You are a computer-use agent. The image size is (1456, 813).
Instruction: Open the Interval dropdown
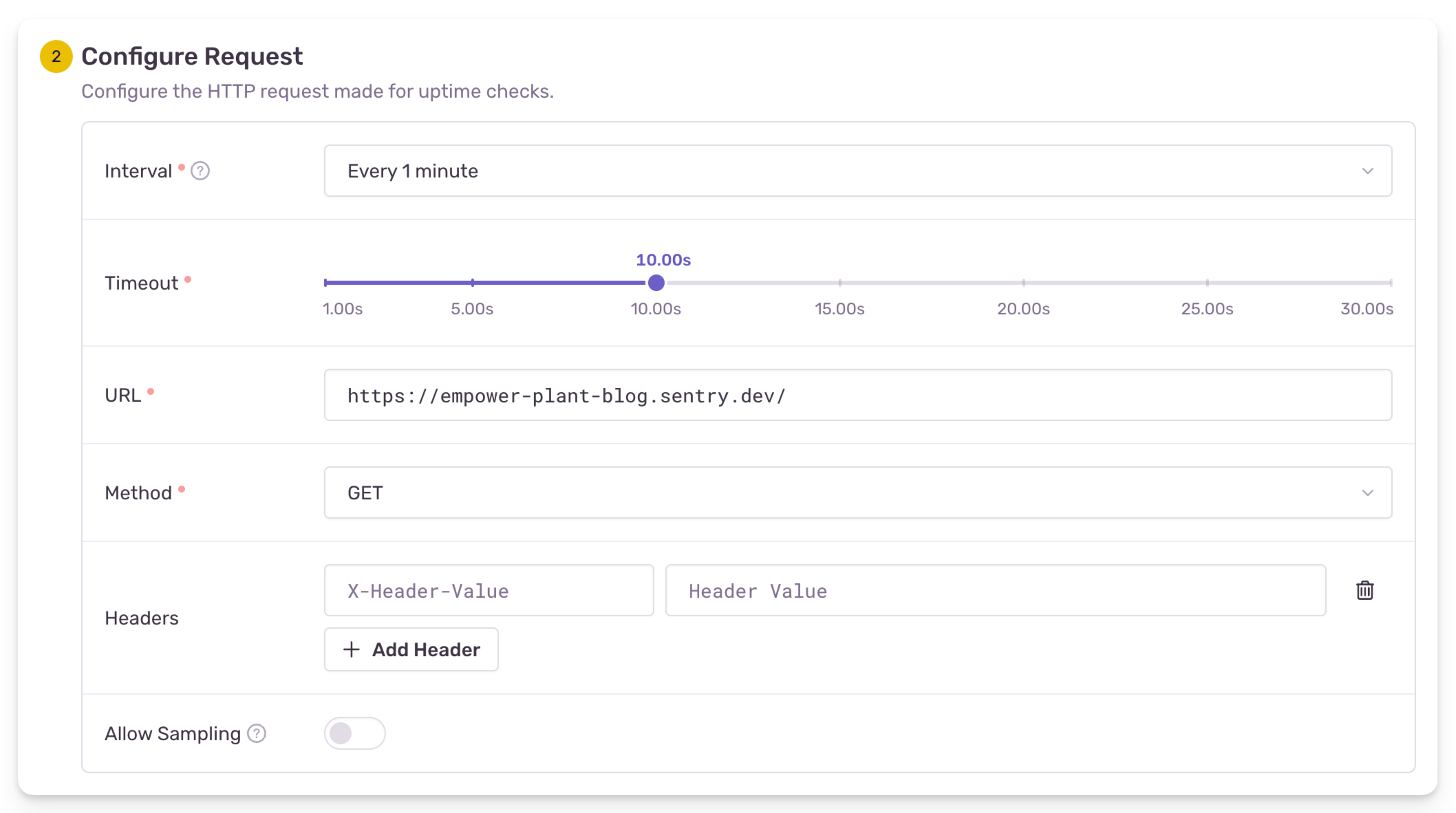point(857,171)
